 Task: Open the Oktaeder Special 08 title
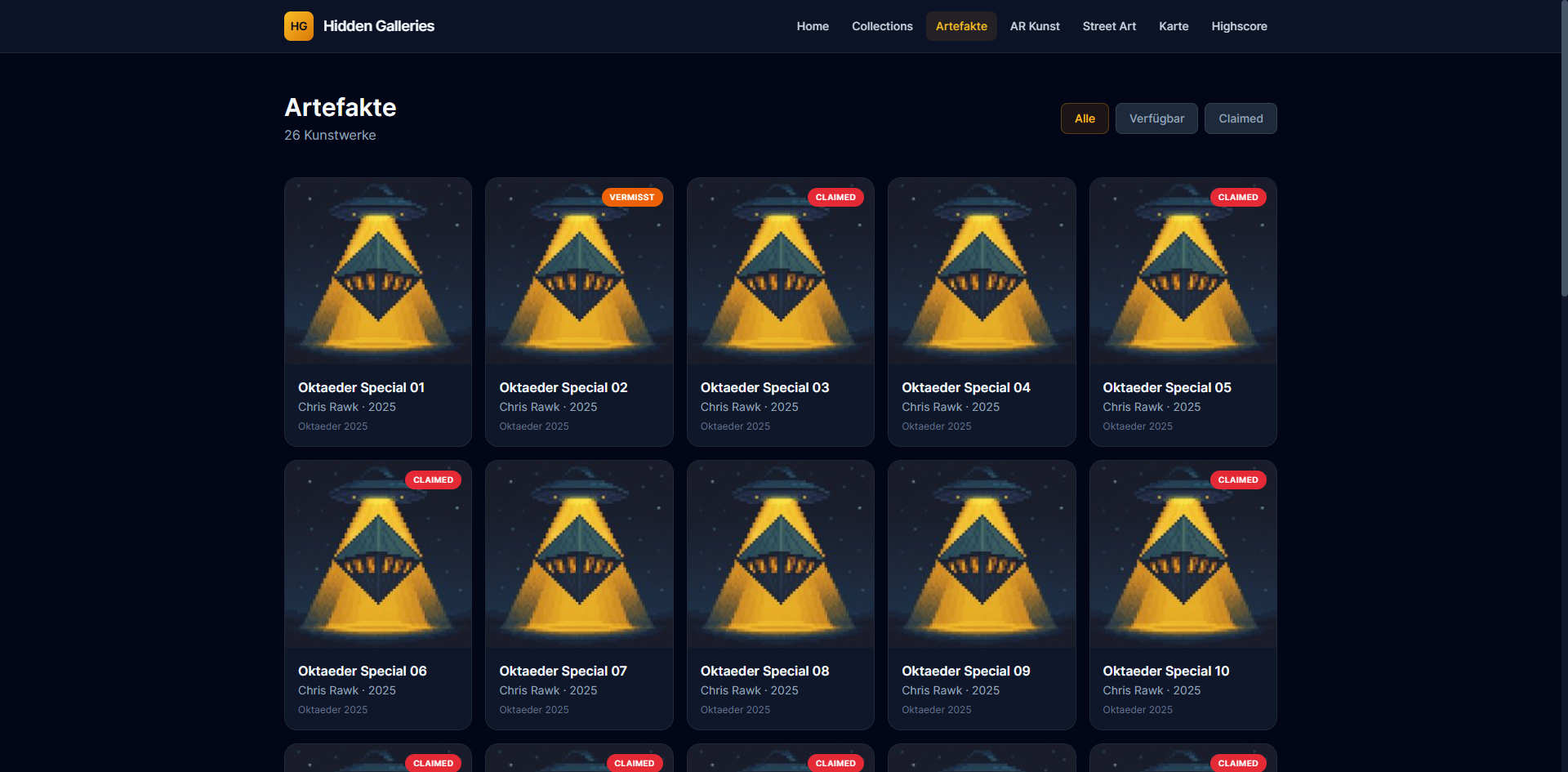pos(764,671)
